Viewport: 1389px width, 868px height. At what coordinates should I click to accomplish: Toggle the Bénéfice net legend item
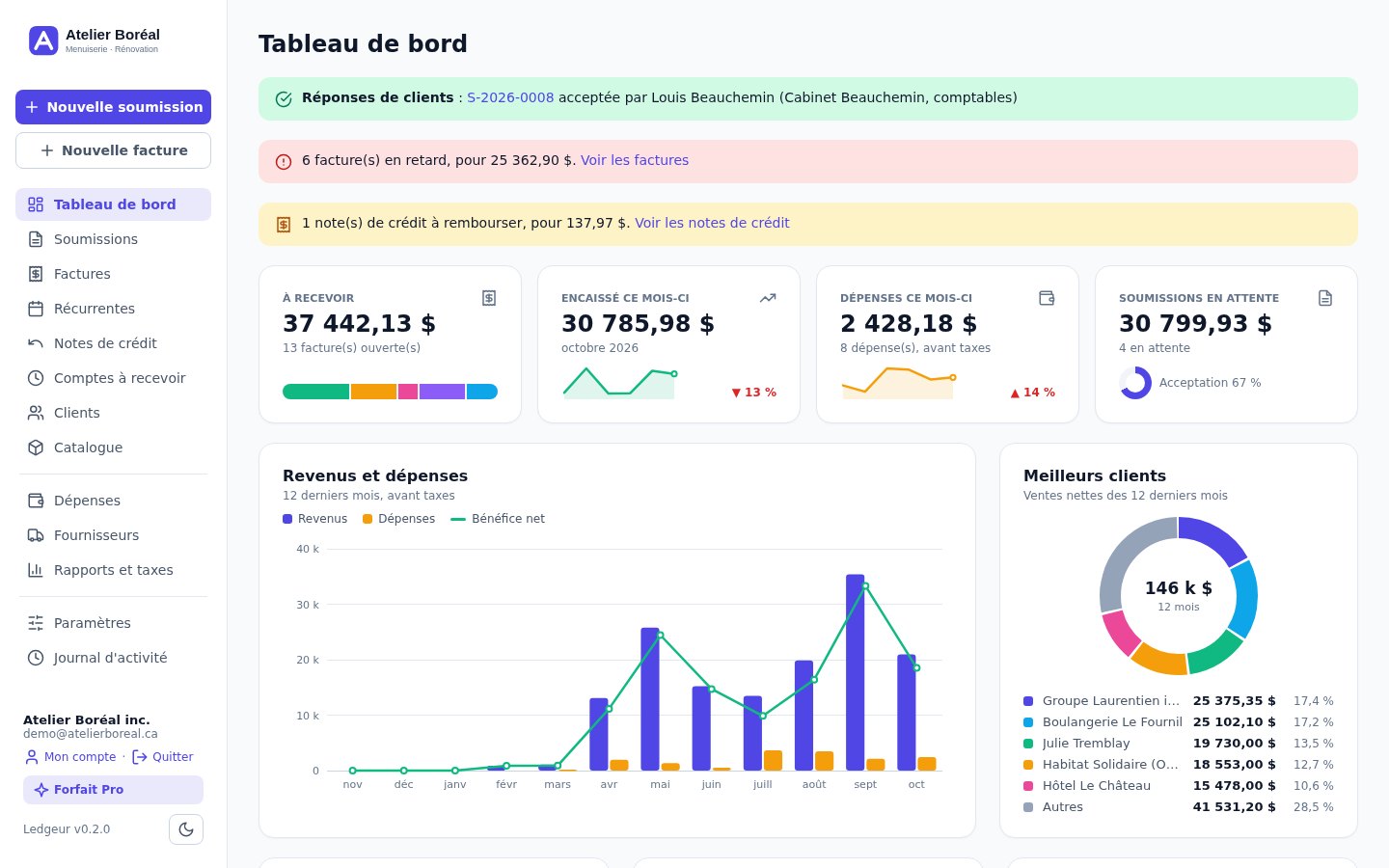tap(498, 519)
